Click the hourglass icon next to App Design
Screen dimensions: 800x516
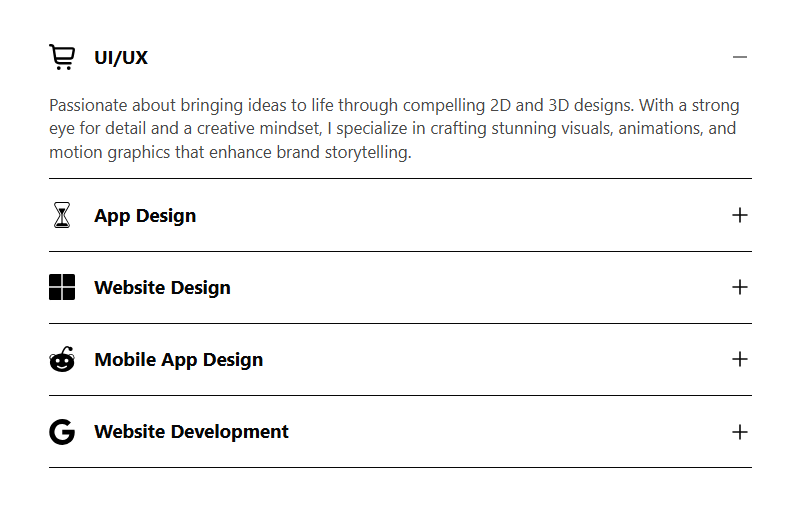[x=62, y=215]
